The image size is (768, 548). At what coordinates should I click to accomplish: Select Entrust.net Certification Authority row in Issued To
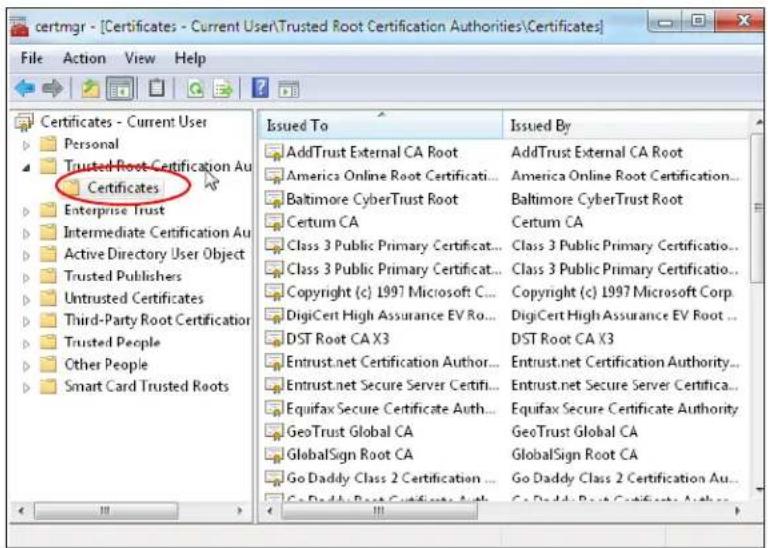coord(392,362)
